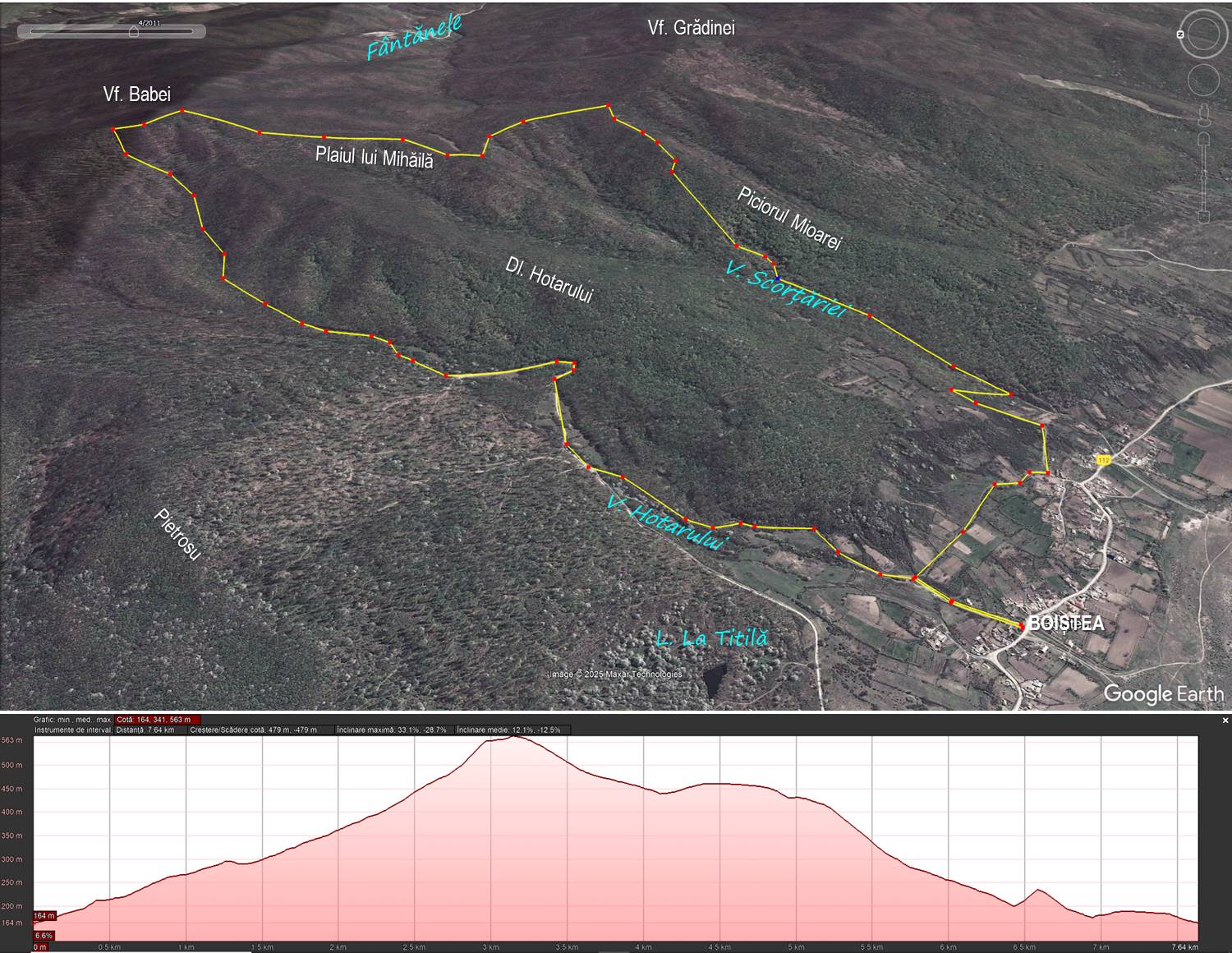Image resolution: width=1232 pixels, height=953 pixels.
Task: Click the BOIȘTEA village label
Action: [x=1066, y=624]
